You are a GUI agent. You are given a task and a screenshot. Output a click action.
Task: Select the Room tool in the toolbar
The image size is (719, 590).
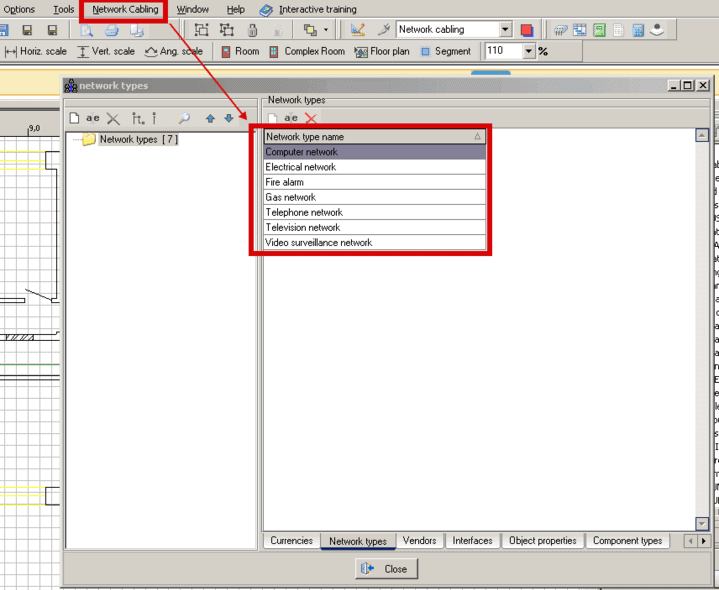click(239, 51)
